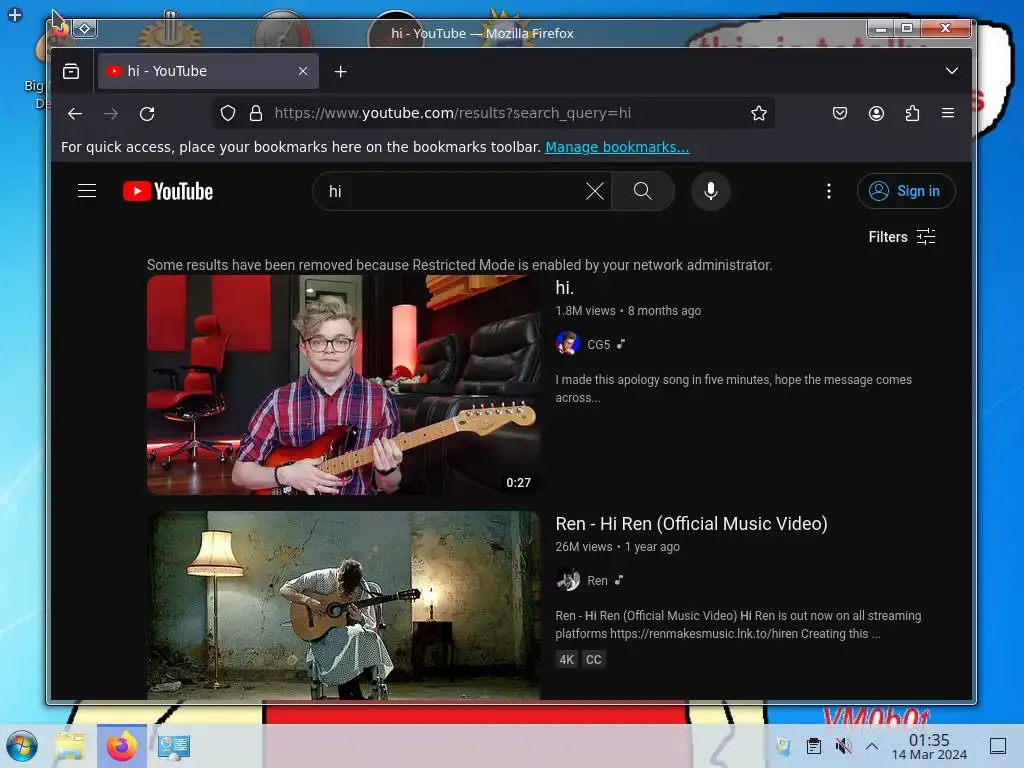Expand the list all tabs chevron
The height and width of the screenshot is (768, 1024).
point(952,71)
